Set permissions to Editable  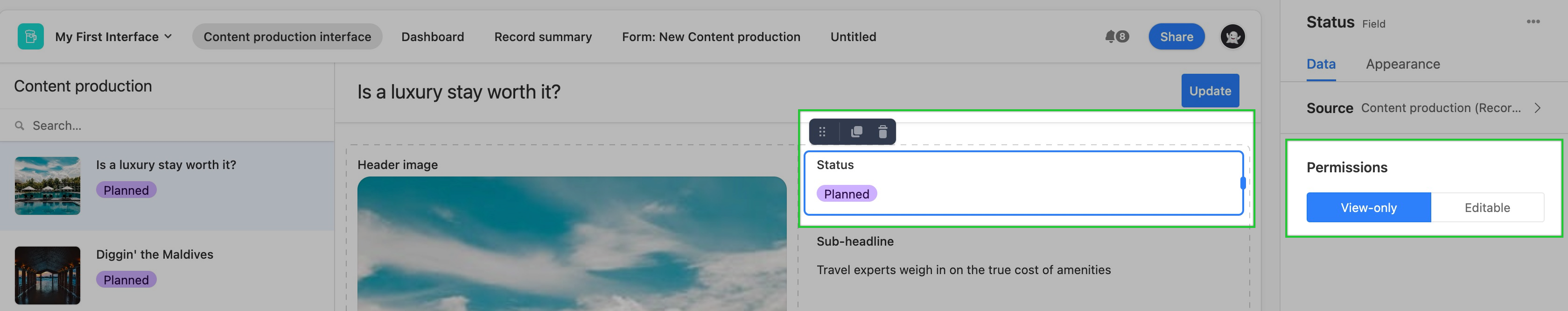coord(1487,207)
